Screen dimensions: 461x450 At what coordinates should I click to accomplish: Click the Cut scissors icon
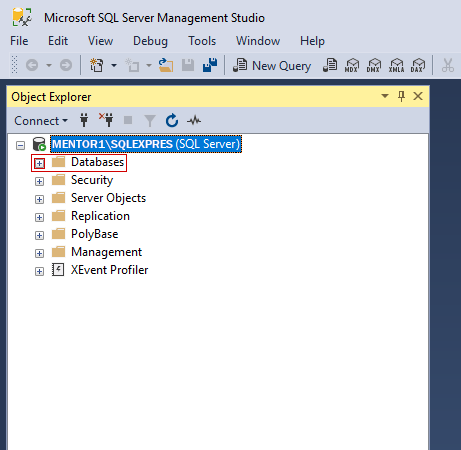click(448, 65)
